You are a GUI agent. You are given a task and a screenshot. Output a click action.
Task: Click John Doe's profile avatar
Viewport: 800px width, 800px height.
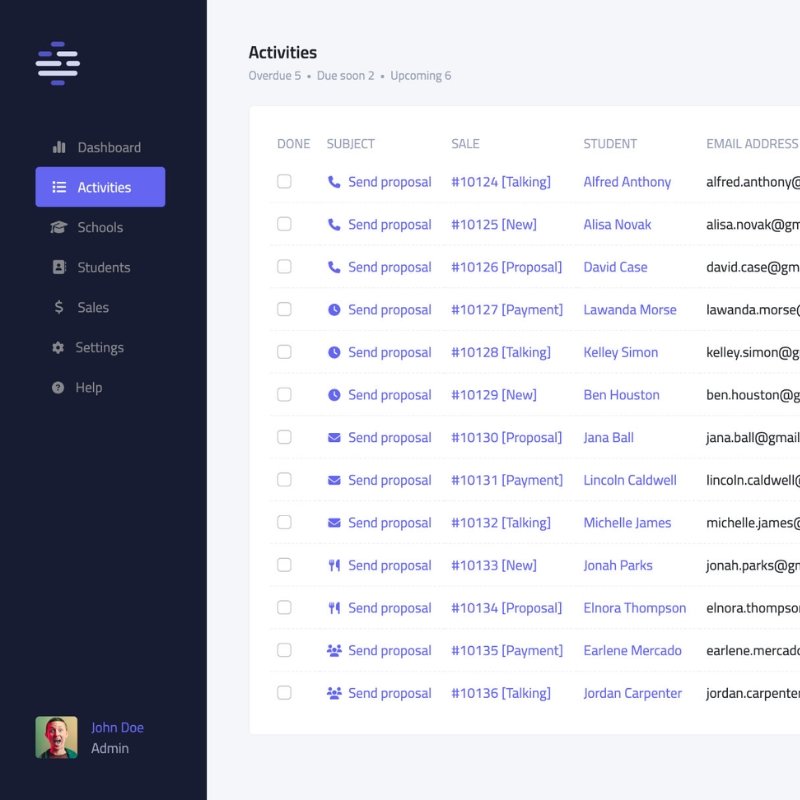(x=57, y=737)
